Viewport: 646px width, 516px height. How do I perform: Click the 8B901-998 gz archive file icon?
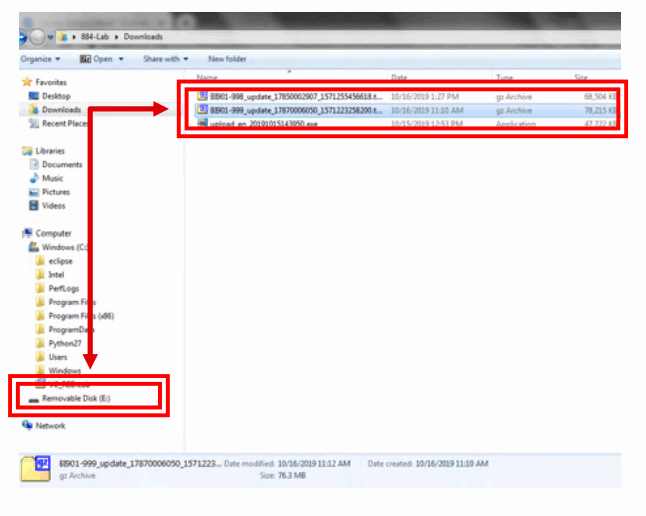(202, 96)
